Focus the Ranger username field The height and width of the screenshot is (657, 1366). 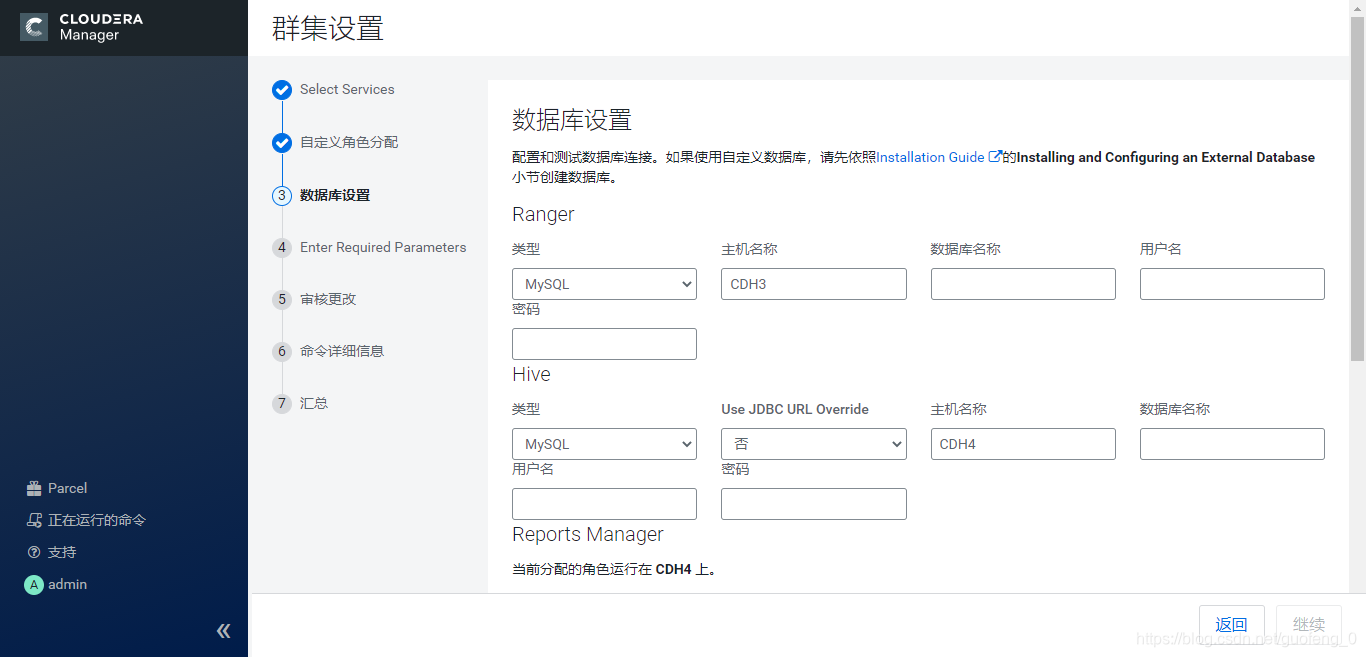pos(1232,284)
